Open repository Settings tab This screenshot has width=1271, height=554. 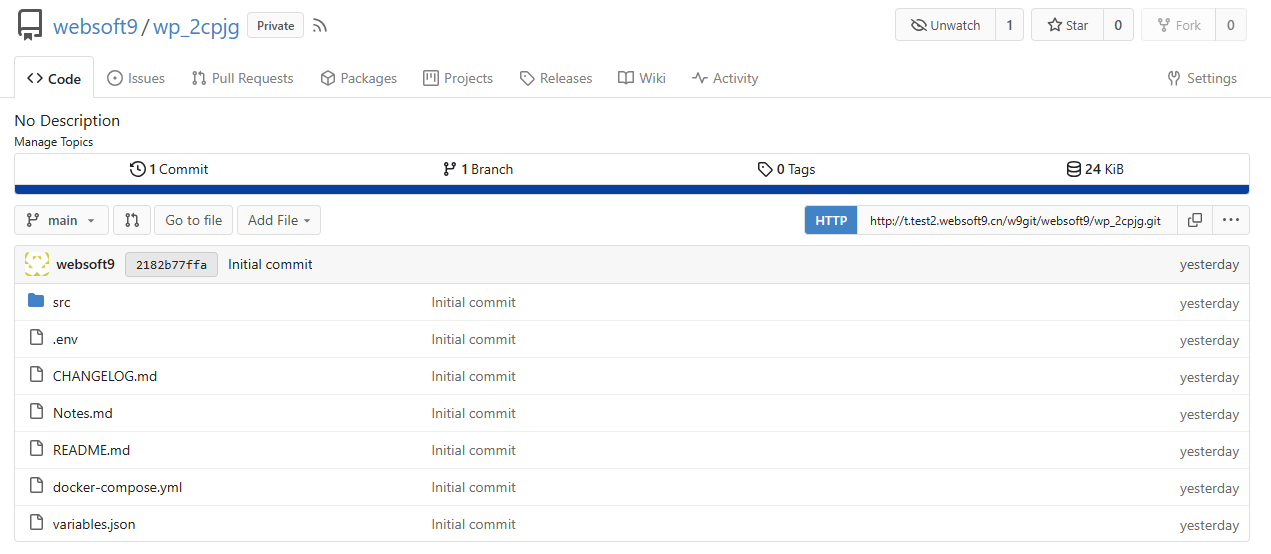point(1202,78)
